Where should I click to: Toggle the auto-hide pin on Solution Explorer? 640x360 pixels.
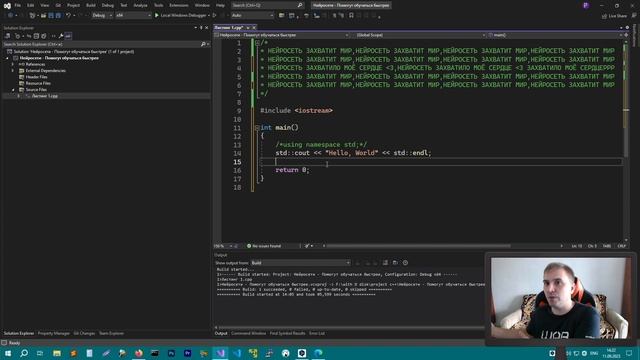201,28
